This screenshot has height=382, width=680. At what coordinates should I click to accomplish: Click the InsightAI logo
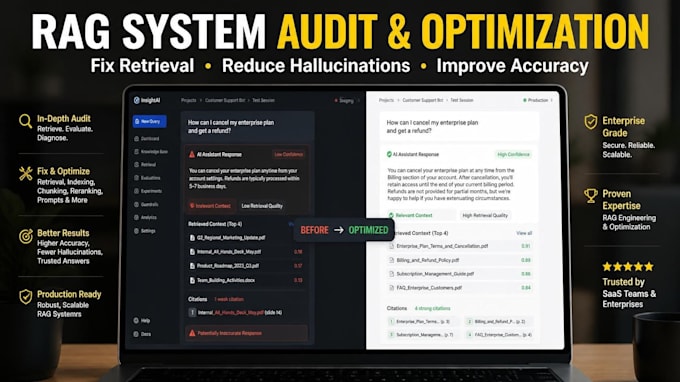click(147, 100)
